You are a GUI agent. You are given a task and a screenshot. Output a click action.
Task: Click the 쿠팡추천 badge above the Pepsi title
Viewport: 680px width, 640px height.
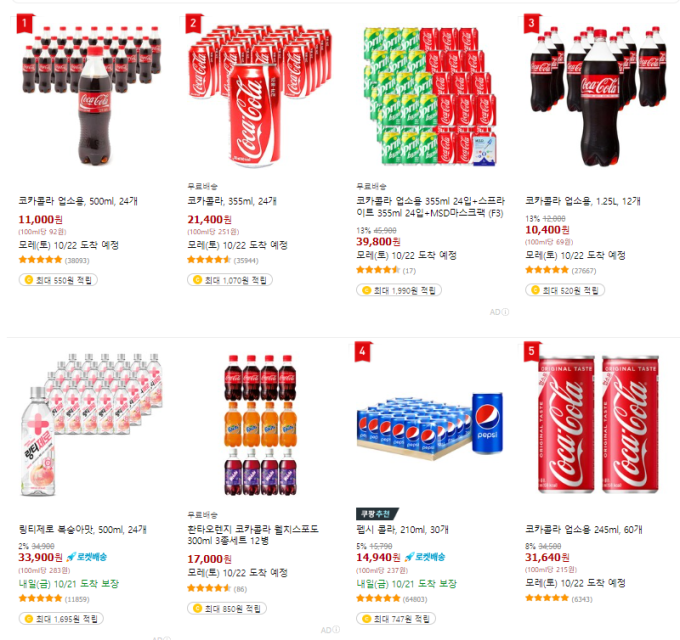(x=376, y=514)
